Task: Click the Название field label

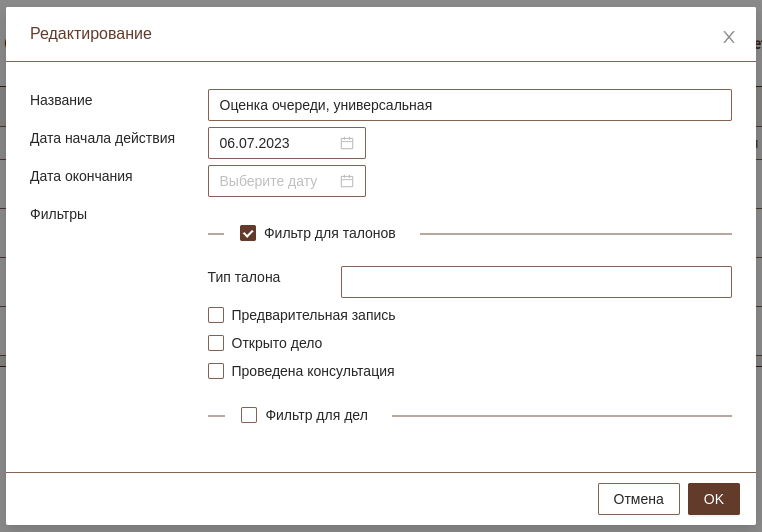Action: point(61,100)
